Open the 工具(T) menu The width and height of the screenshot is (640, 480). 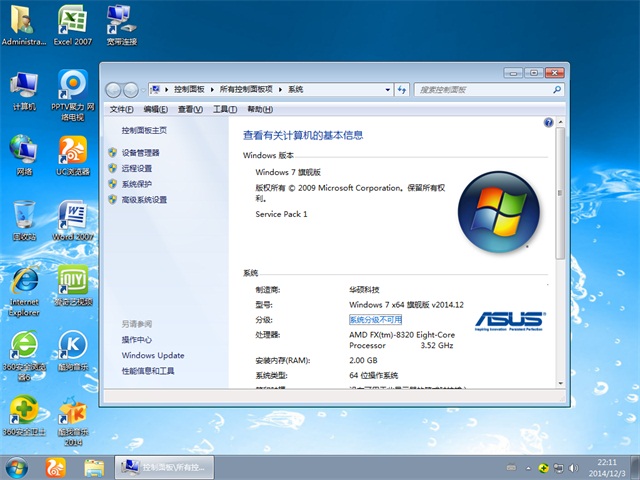click(224, 109)
